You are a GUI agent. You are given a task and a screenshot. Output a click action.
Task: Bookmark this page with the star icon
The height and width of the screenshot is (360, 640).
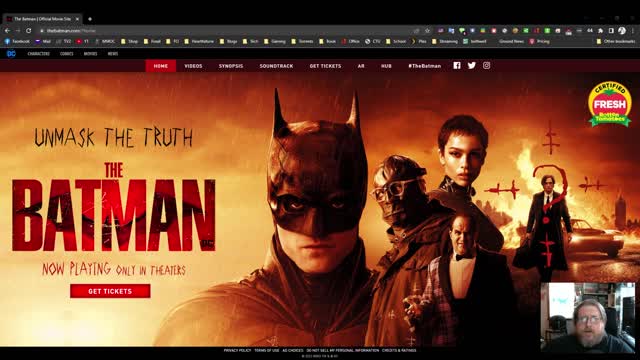point(427,31)
